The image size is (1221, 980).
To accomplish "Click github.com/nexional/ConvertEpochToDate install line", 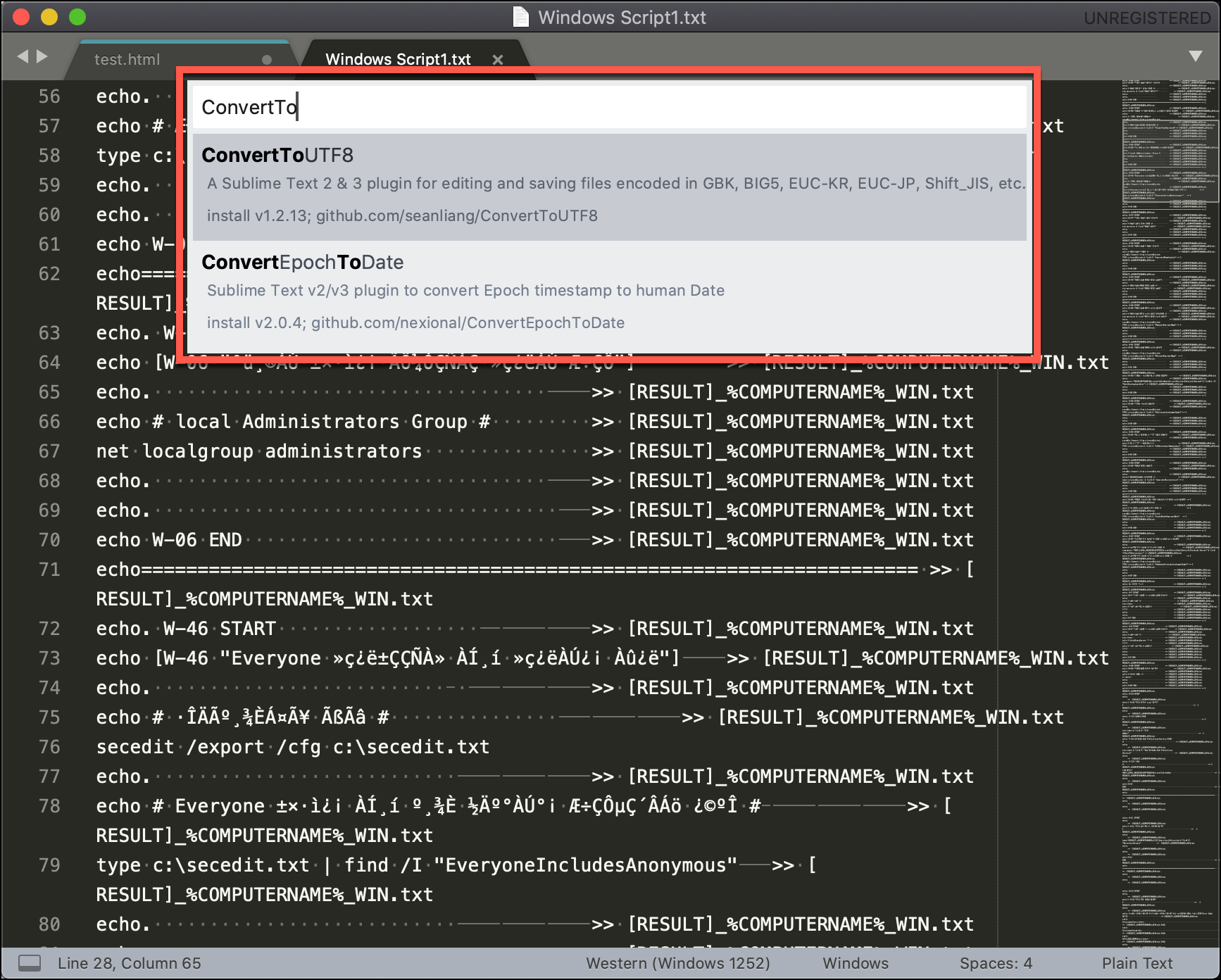I will 415,322.
